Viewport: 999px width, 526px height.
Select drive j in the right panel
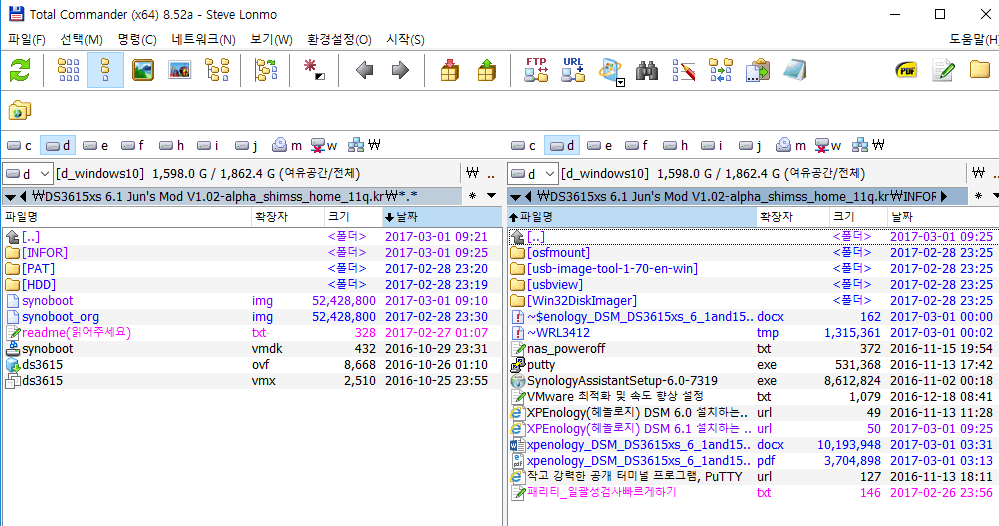(x=751, y=146)
